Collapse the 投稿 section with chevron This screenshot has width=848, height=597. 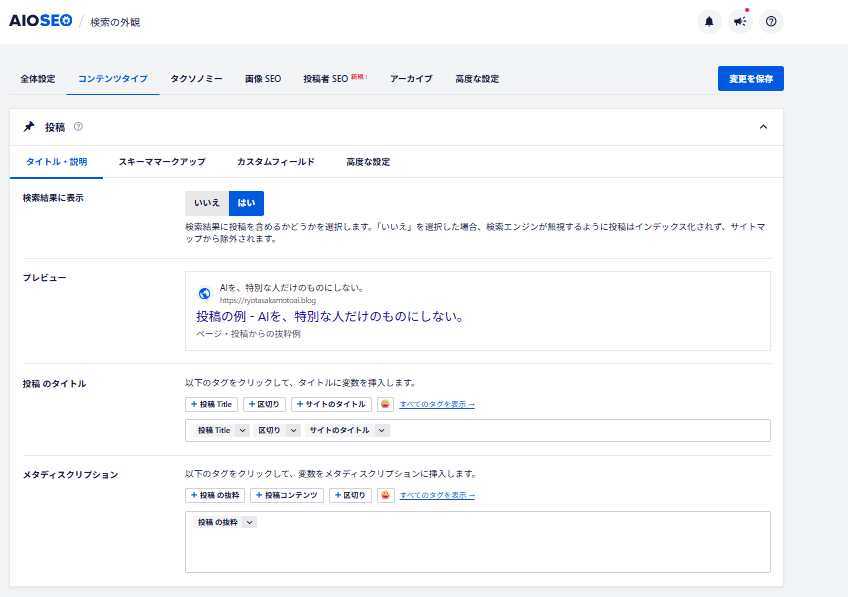[763, 127]
